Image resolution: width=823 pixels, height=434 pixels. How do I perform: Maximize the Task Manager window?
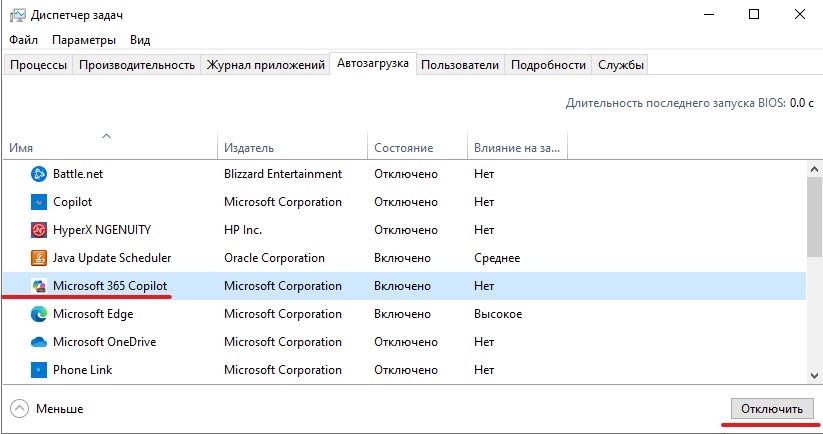[754, 15]
